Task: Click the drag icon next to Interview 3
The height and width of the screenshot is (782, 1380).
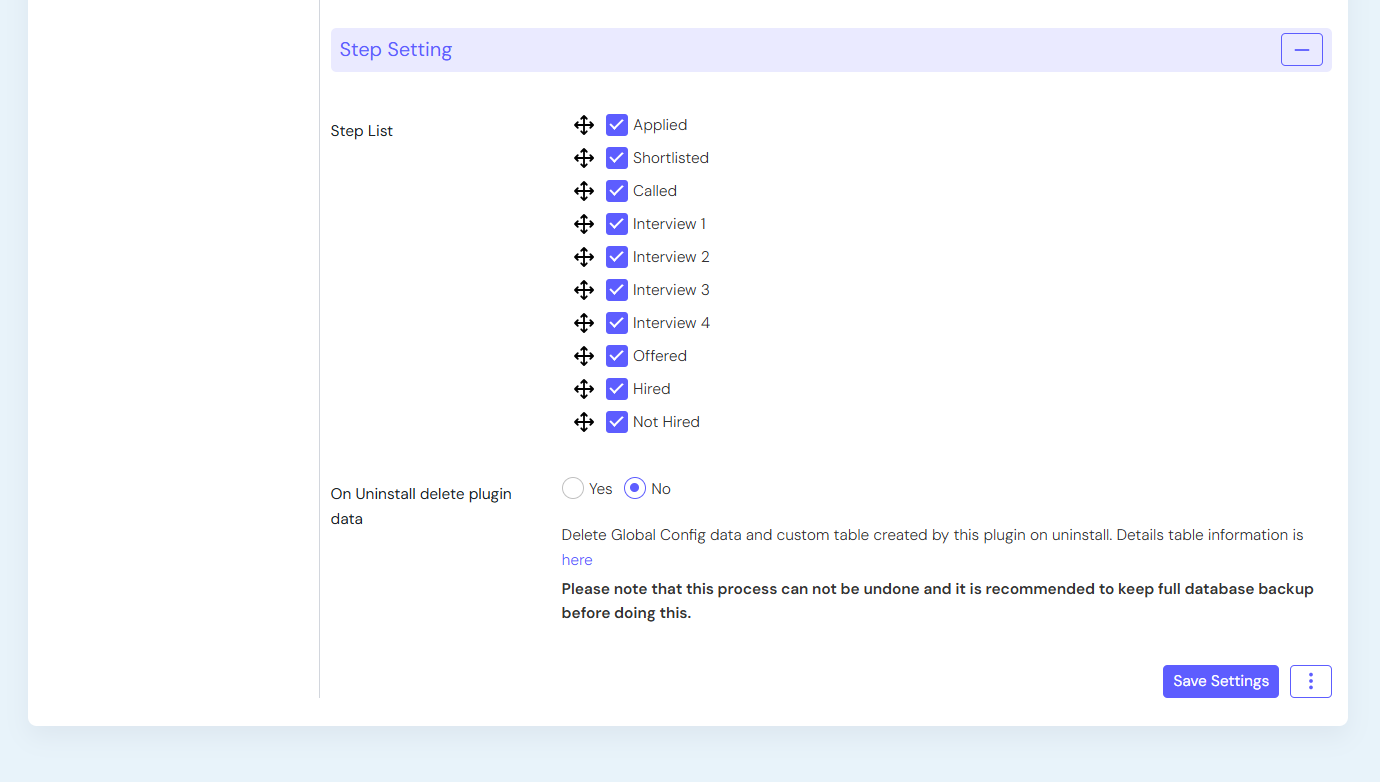Action: pos(584,290)
